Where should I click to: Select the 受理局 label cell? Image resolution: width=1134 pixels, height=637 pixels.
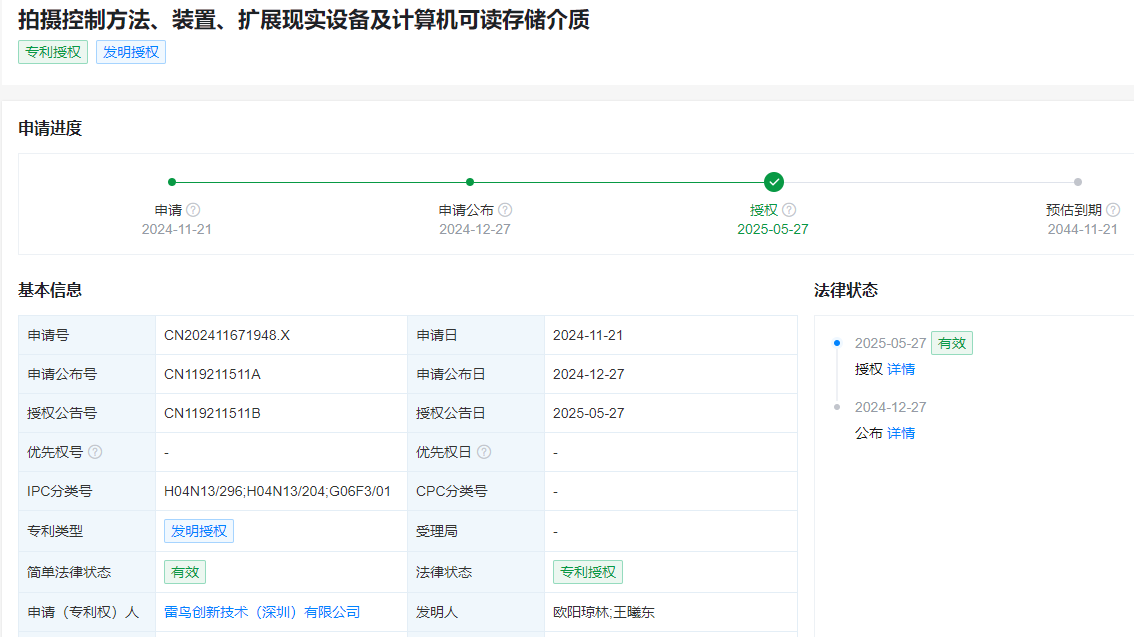pyautogui.click(x=476, y=531)
